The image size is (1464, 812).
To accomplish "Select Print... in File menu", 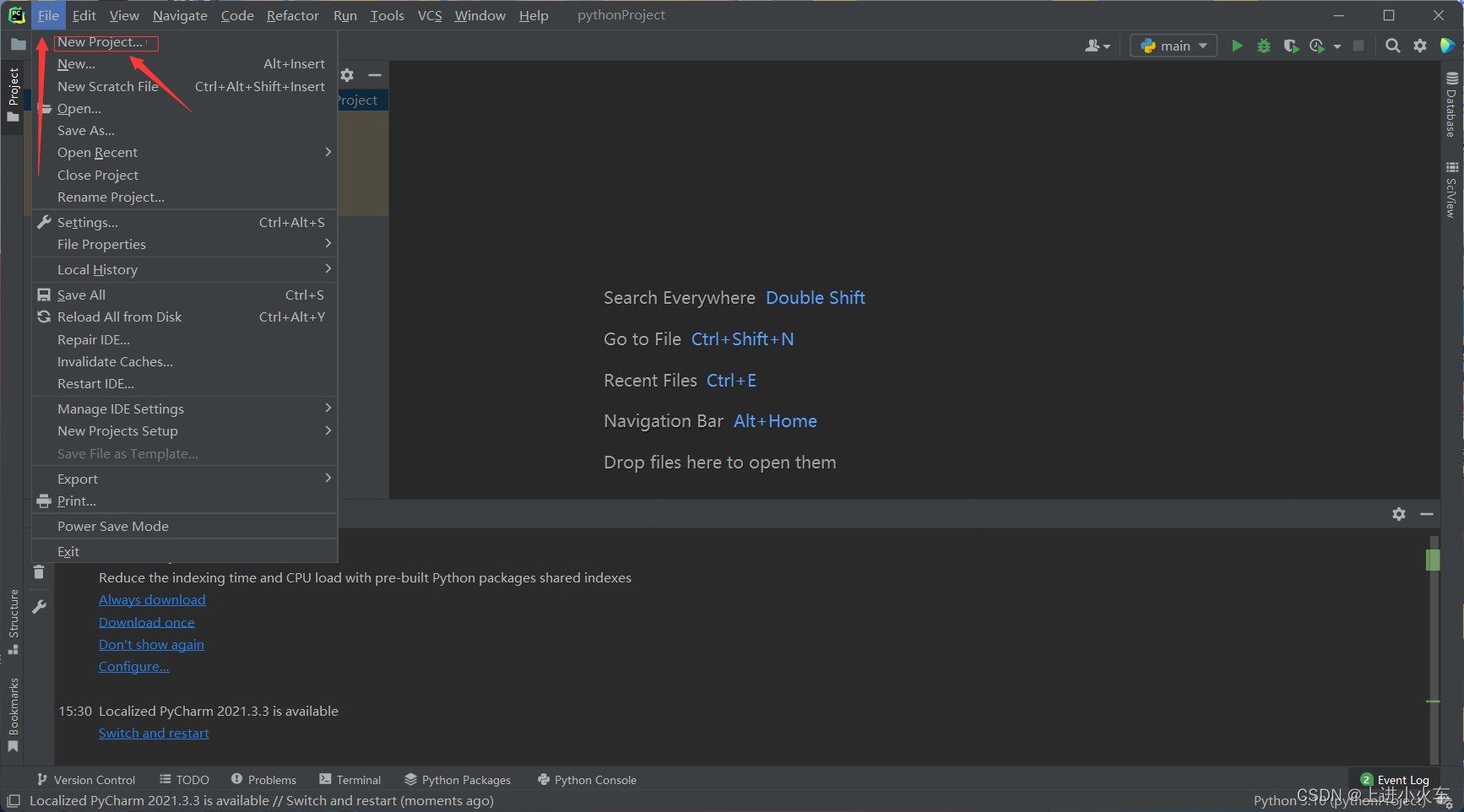I will point(184,501).
